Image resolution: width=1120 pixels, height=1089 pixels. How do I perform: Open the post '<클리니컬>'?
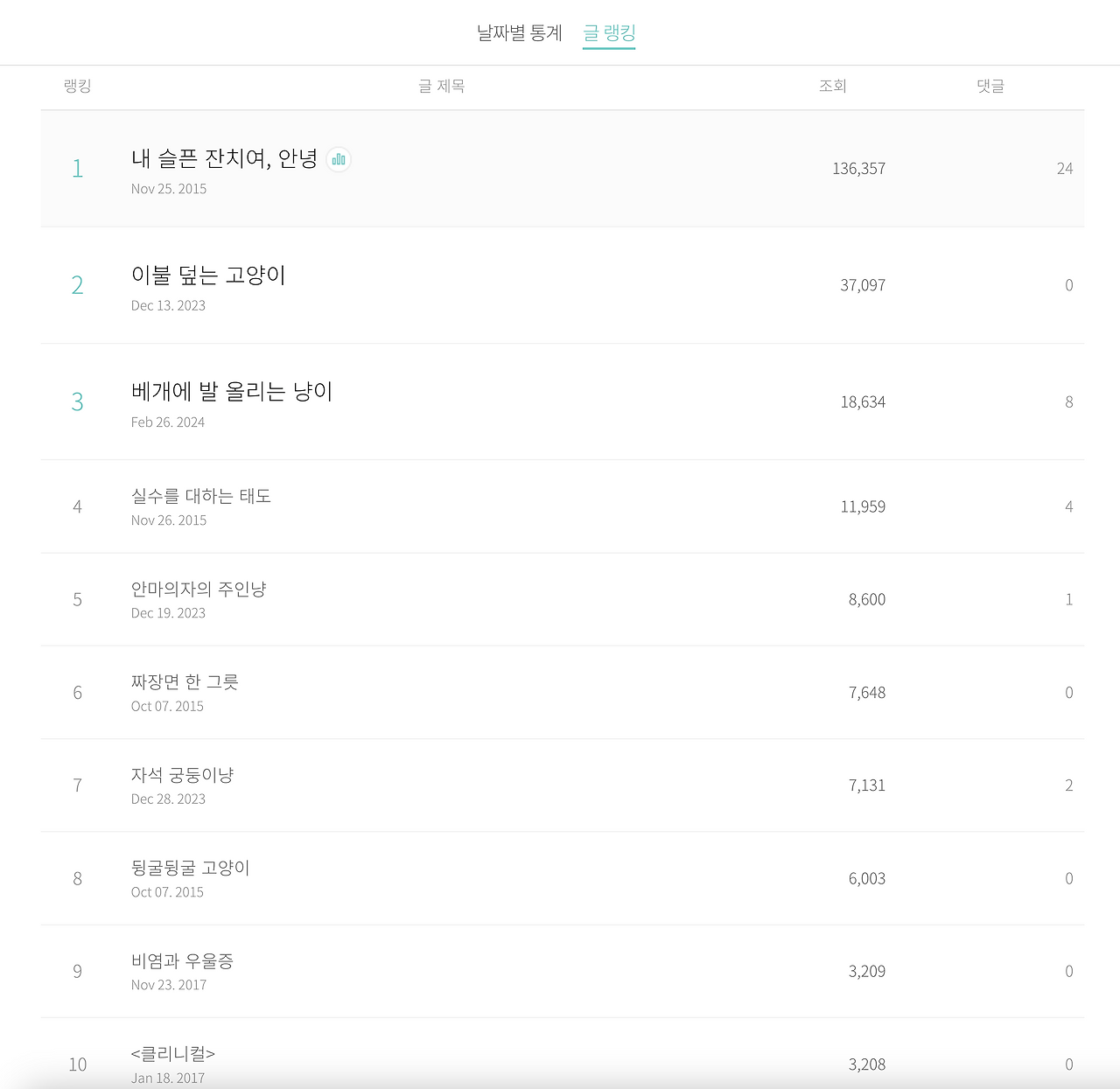[x=172, y=1053]
